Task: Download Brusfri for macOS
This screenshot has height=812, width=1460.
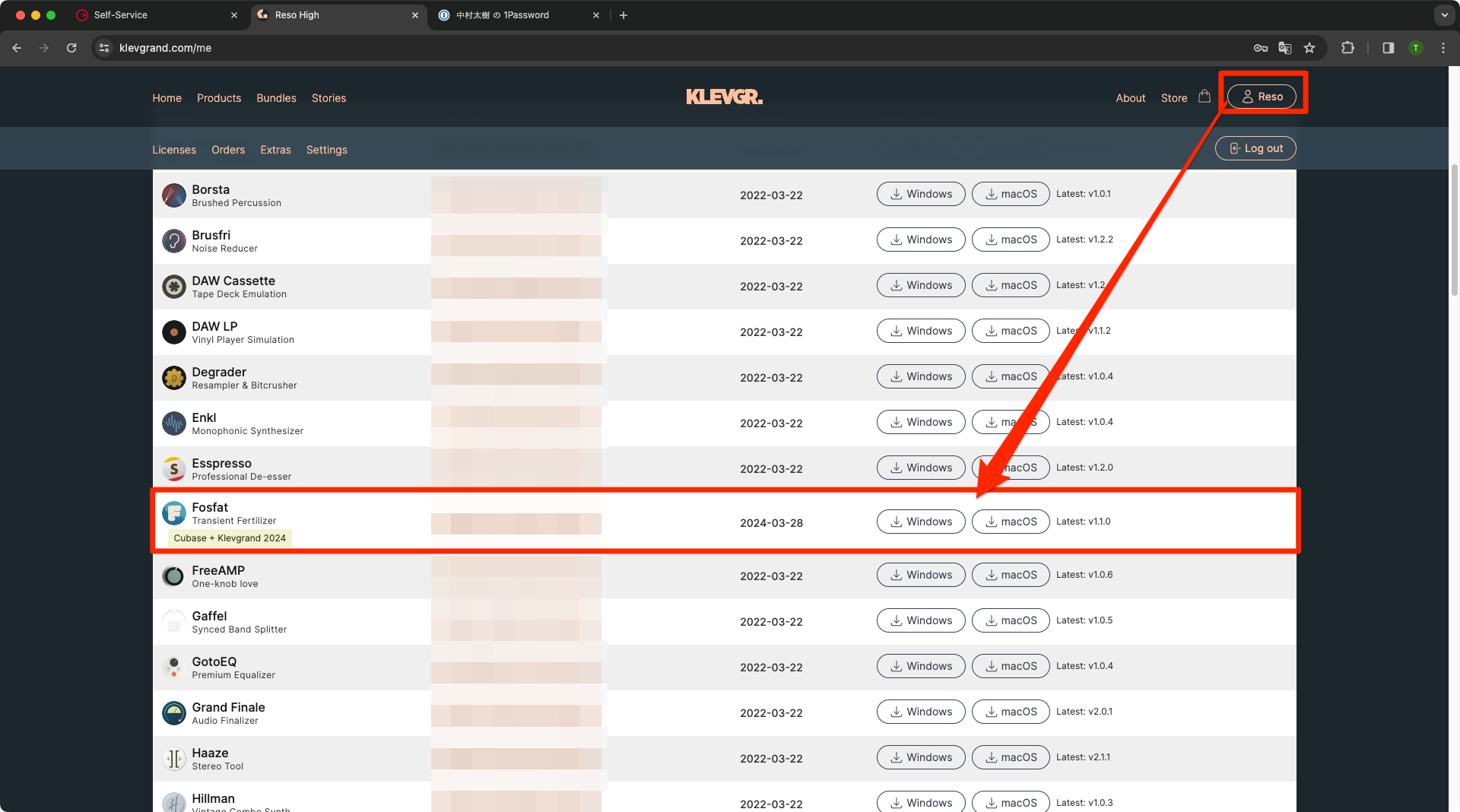Action: click(x=1011, y=239)
